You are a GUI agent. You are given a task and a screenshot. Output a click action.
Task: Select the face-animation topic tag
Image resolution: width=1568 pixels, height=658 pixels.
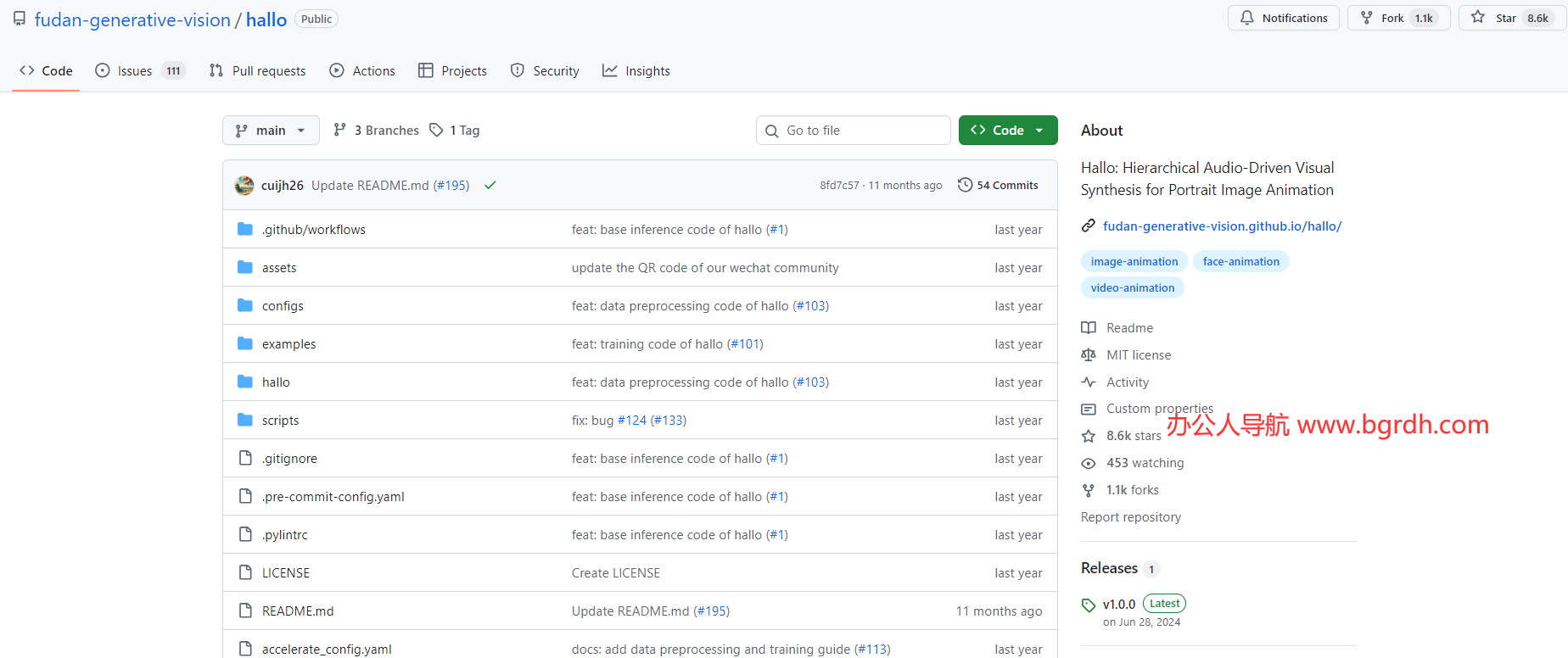[x=1240, y=261]
